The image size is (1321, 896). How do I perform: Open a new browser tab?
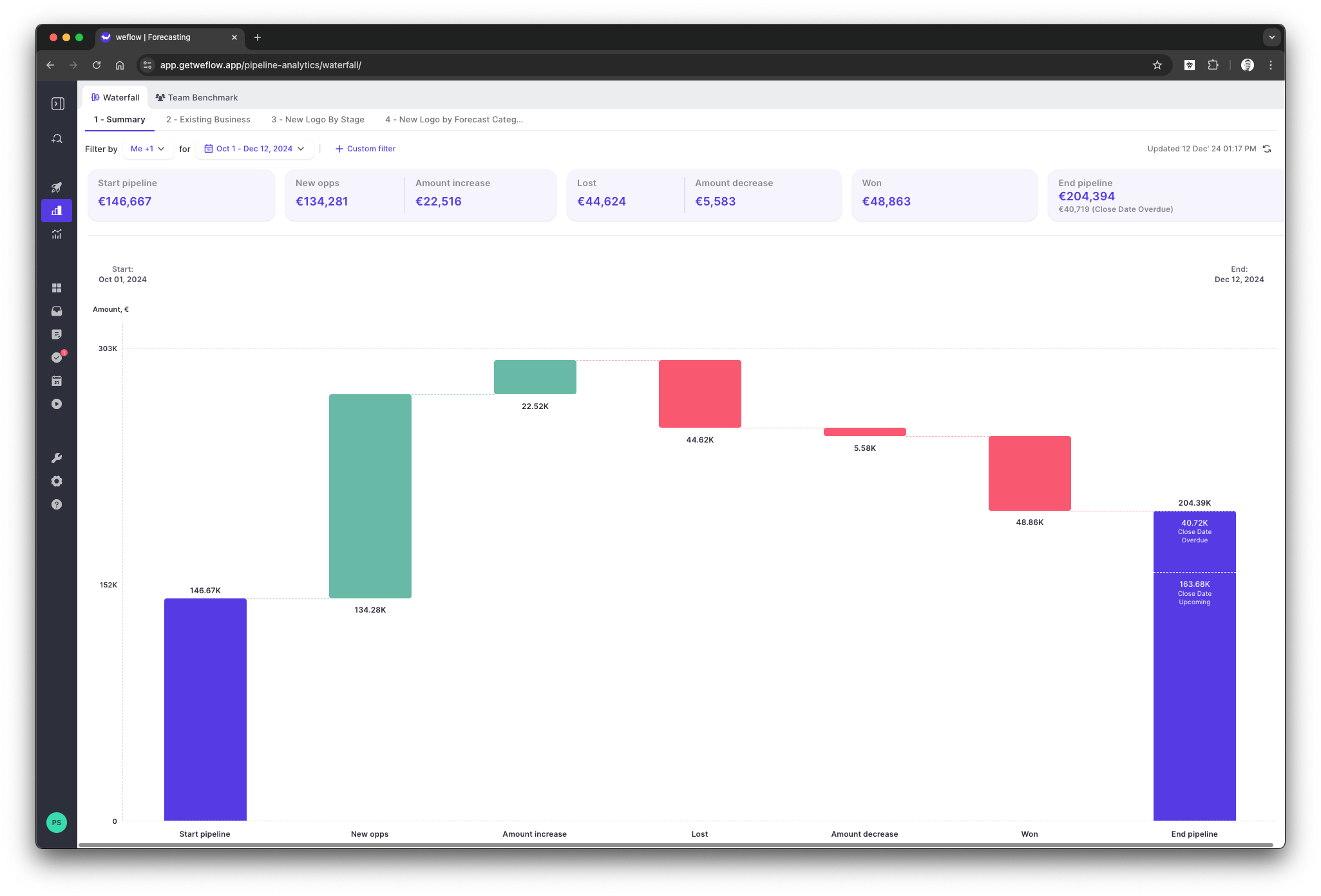coord(258,37)
